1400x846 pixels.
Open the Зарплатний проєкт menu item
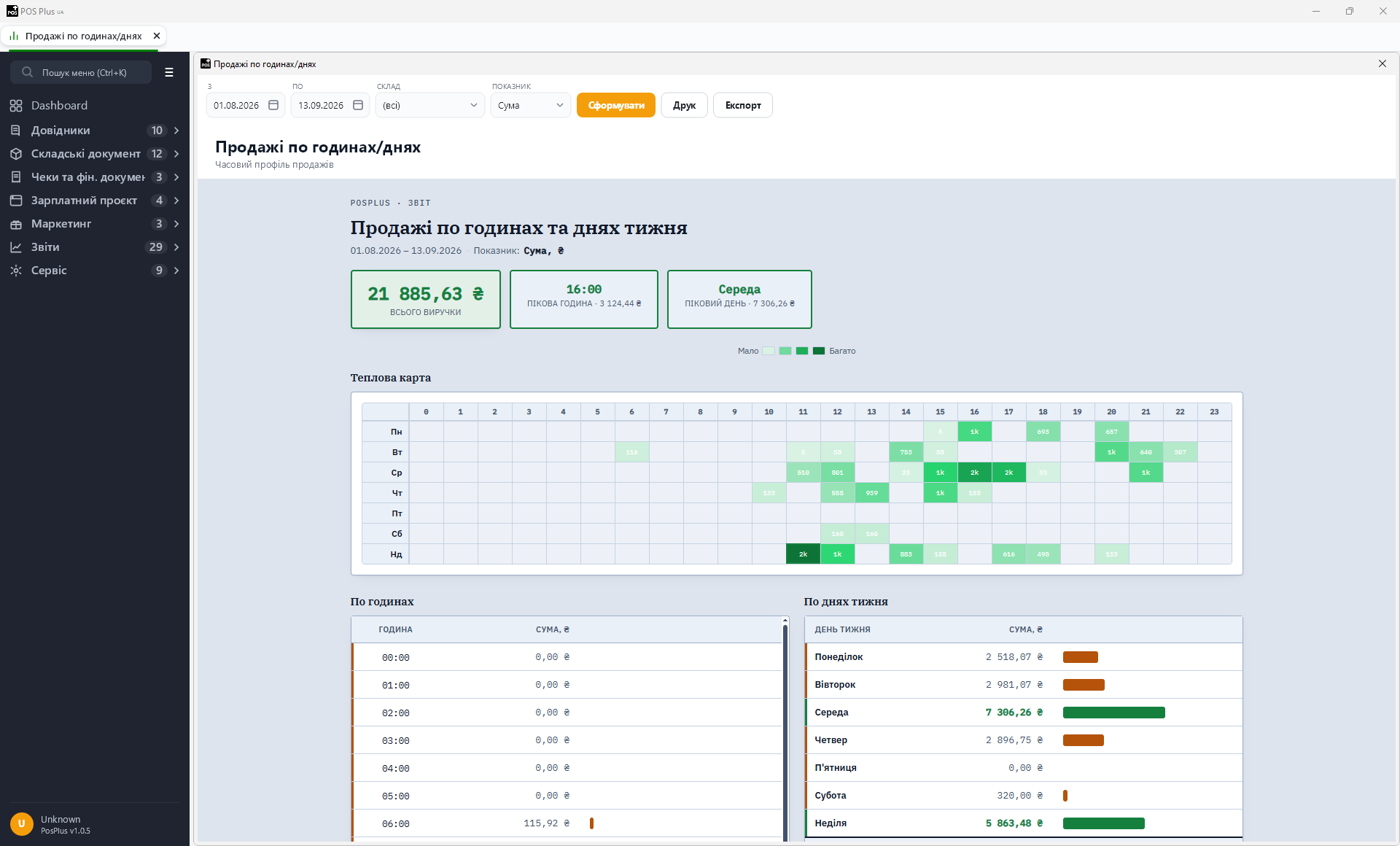[95, 201]
